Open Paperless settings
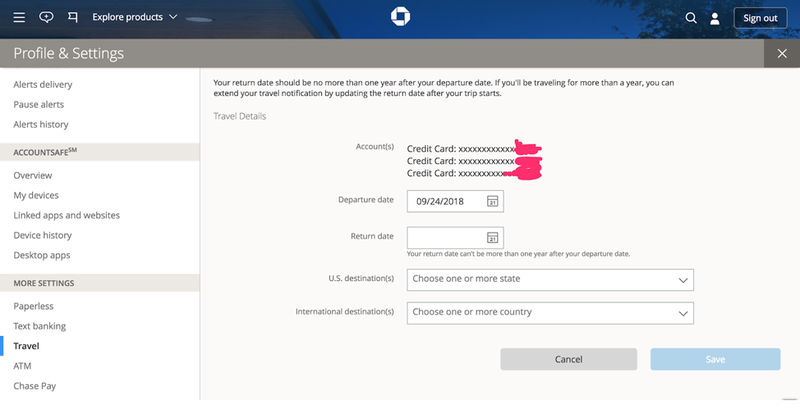 tap(33, 306)
